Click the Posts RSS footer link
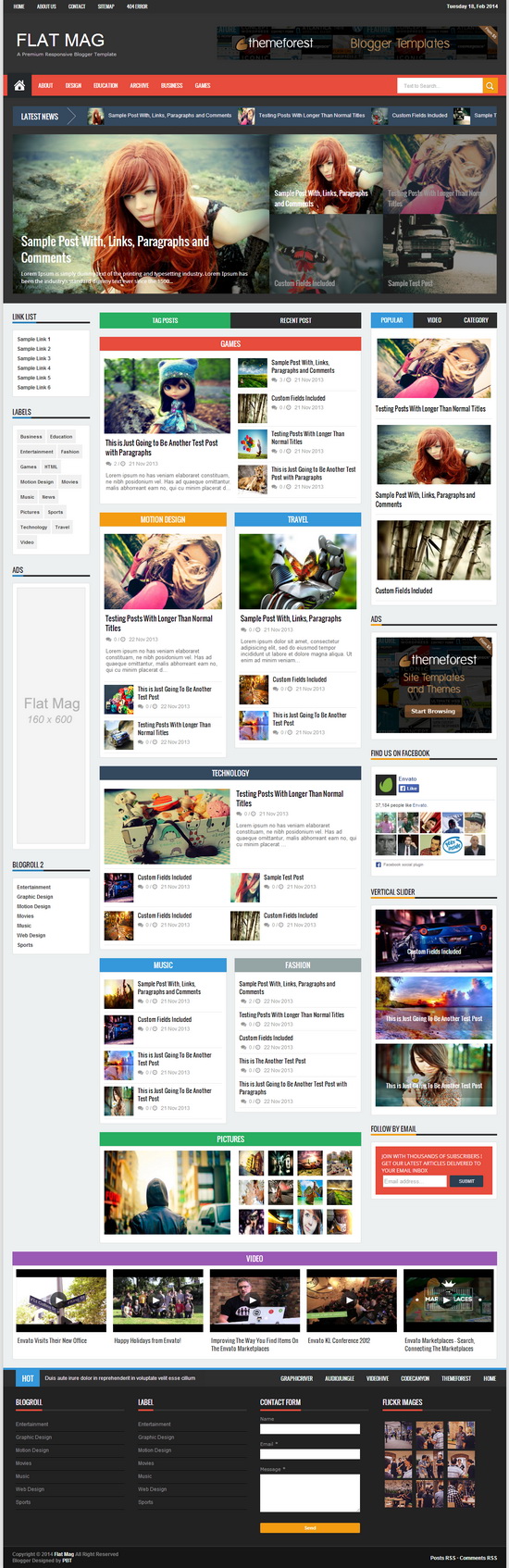509x1568 pixels. [443, 1558]
